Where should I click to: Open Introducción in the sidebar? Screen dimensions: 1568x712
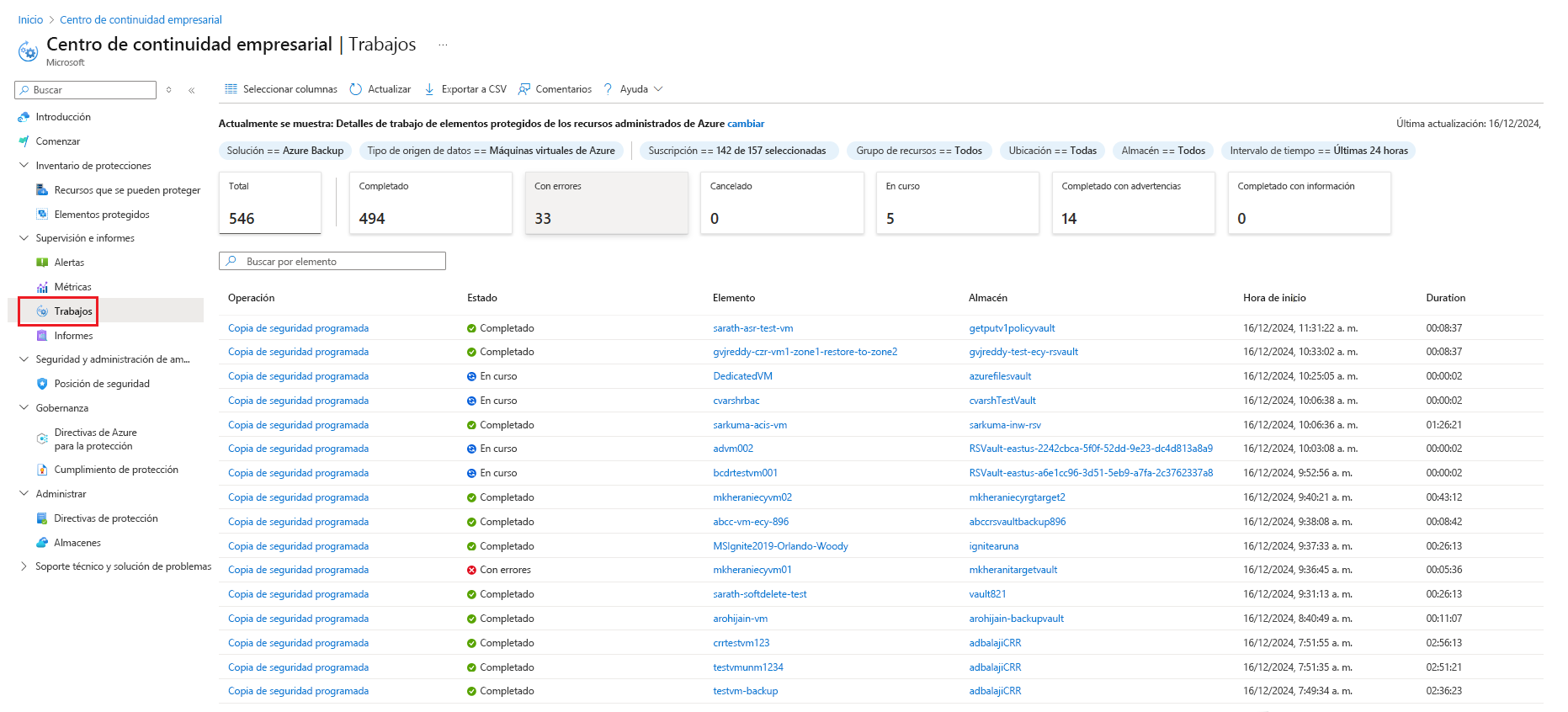(63, 117)
